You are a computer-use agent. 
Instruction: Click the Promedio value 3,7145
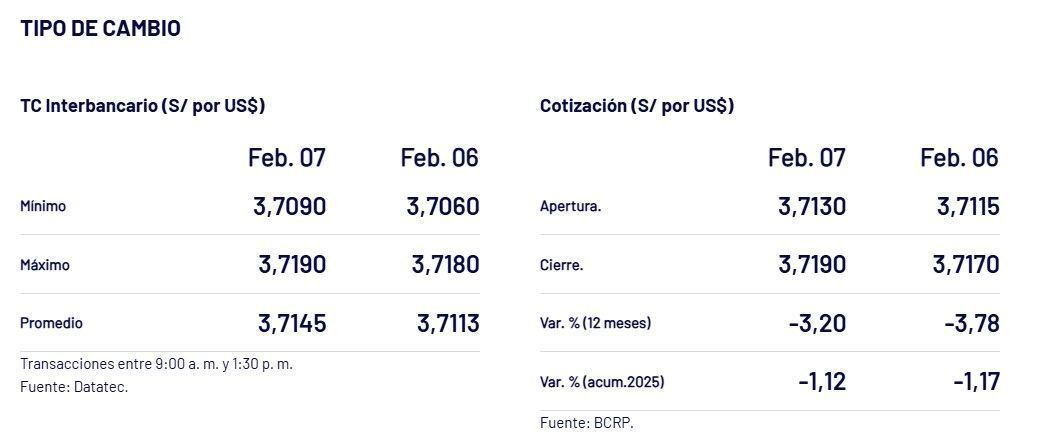pyautogui.click(x=292, y=323)
